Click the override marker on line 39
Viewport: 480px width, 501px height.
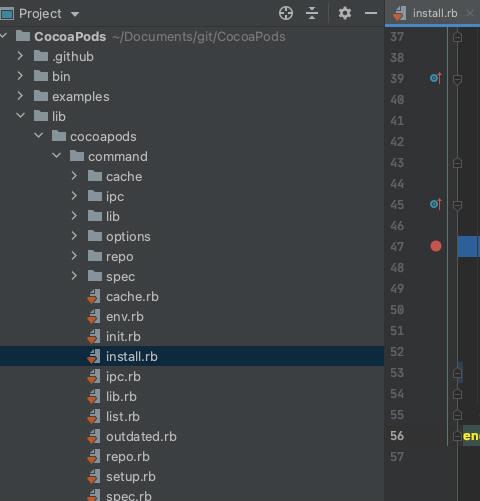pyautogui.click(x=436, y=78)
